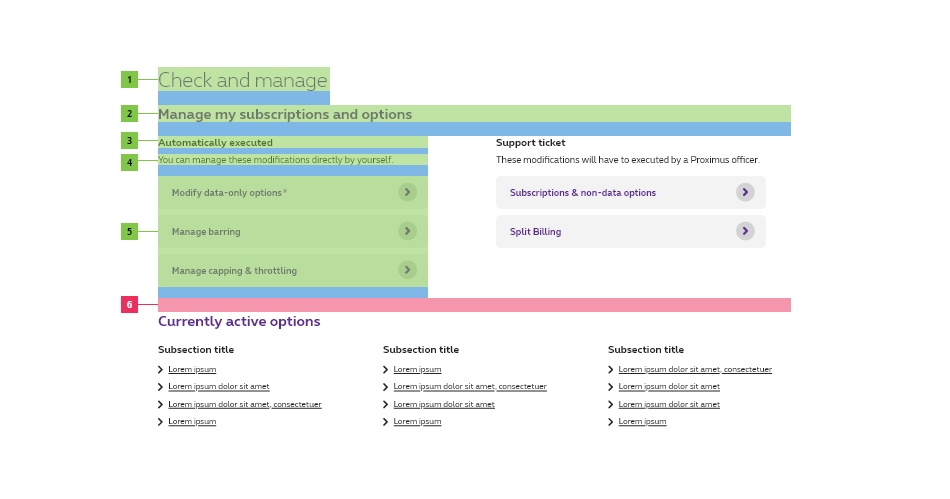
Task: Click the chevron icon beside Manage barring
Action: [407, 231]
